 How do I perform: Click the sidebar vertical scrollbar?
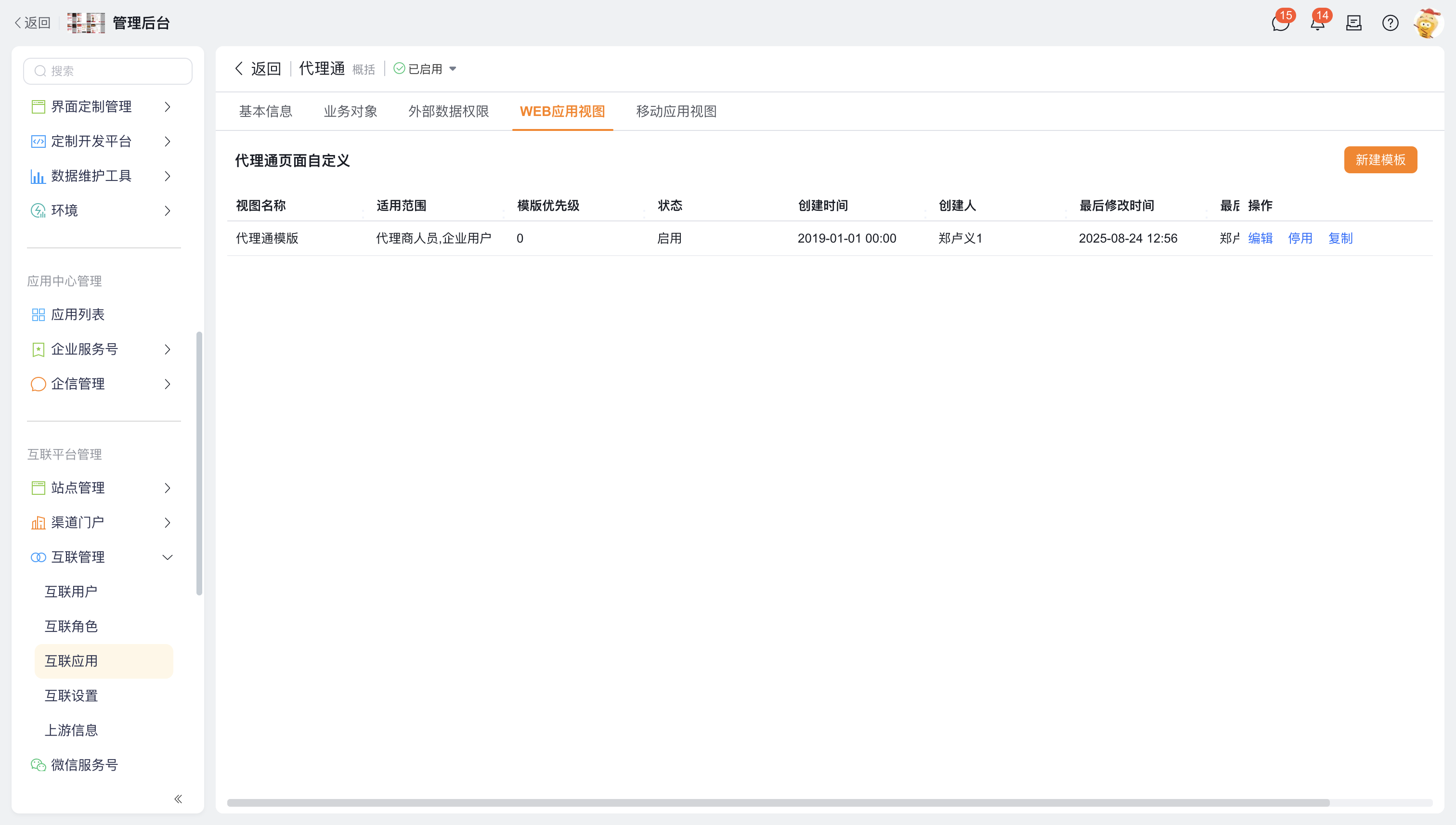(199, 463)
